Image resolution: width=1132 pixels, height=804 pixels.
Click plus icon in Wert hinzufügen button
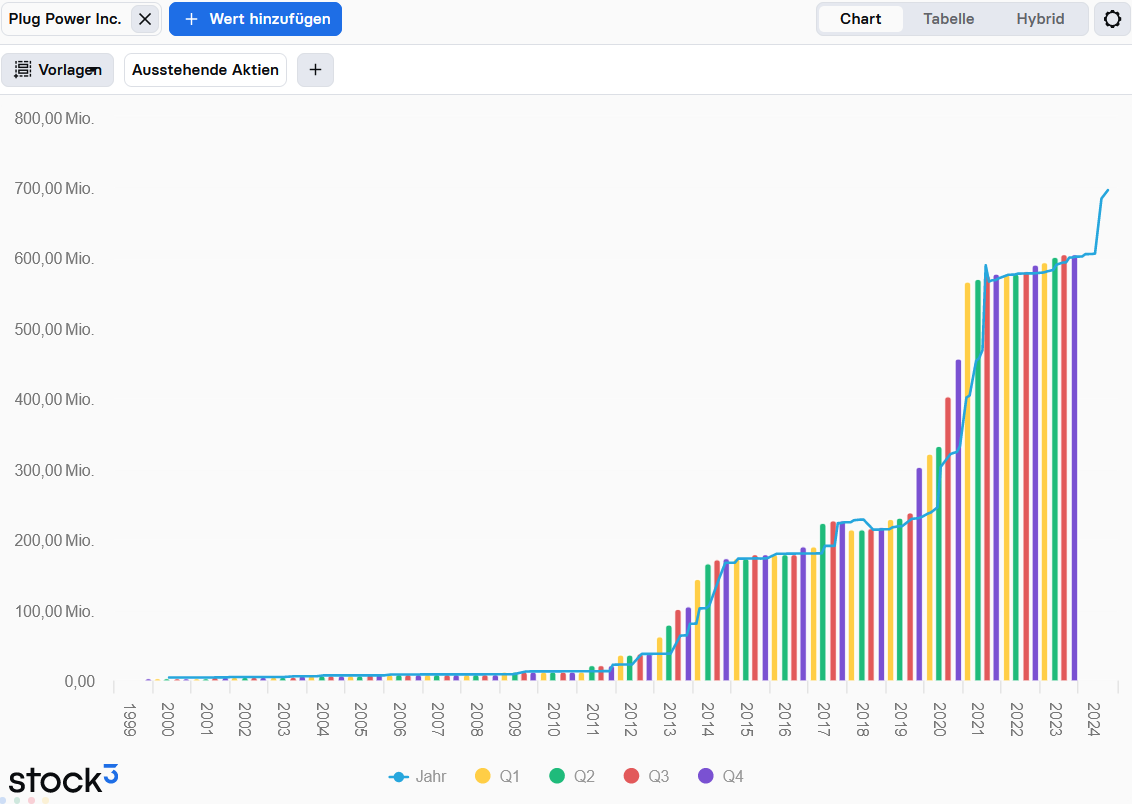click(x=192, y=19)
